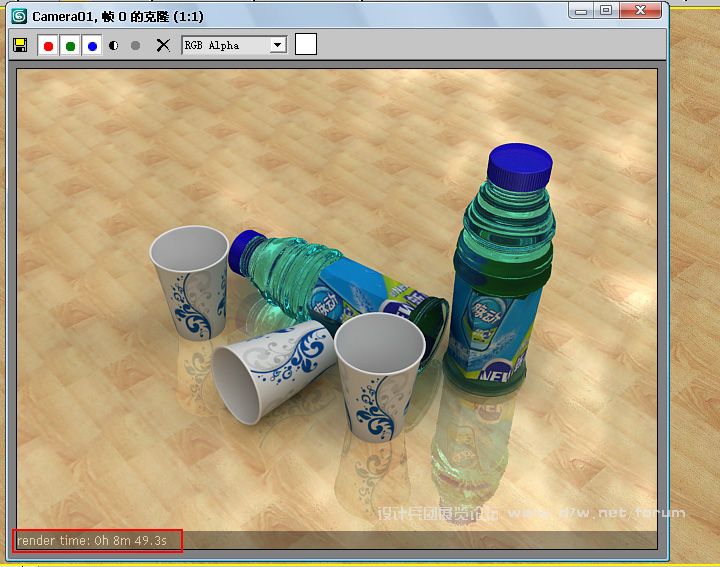Minimize the Camera01 render window
Screen dimensions: 720x567
tap(581, 11)
